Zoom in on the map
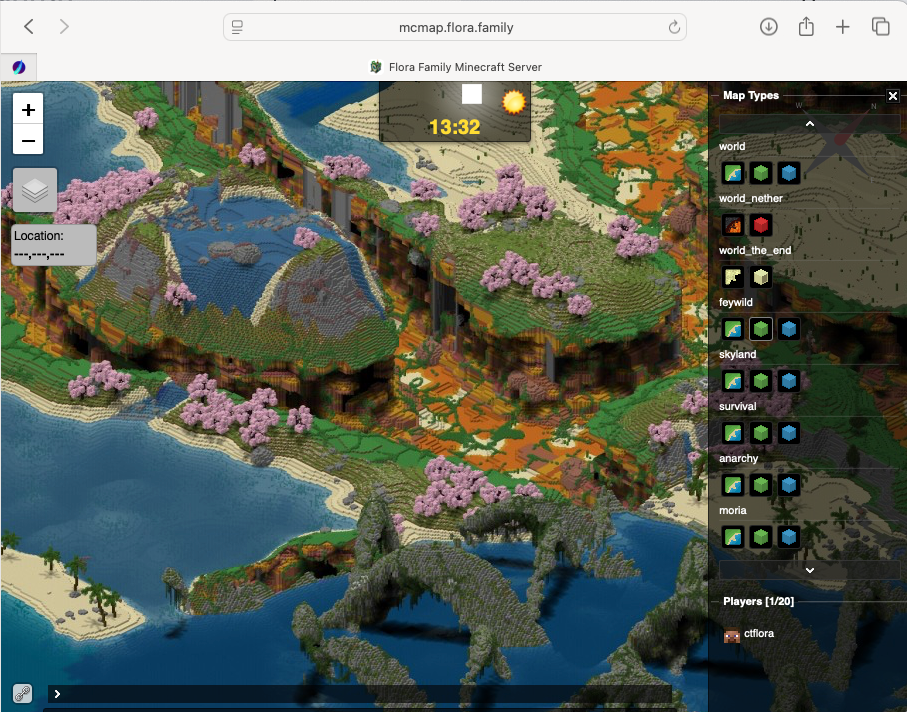Image resolution: width=907 pixels, height=712 pixels. [28, 109]
